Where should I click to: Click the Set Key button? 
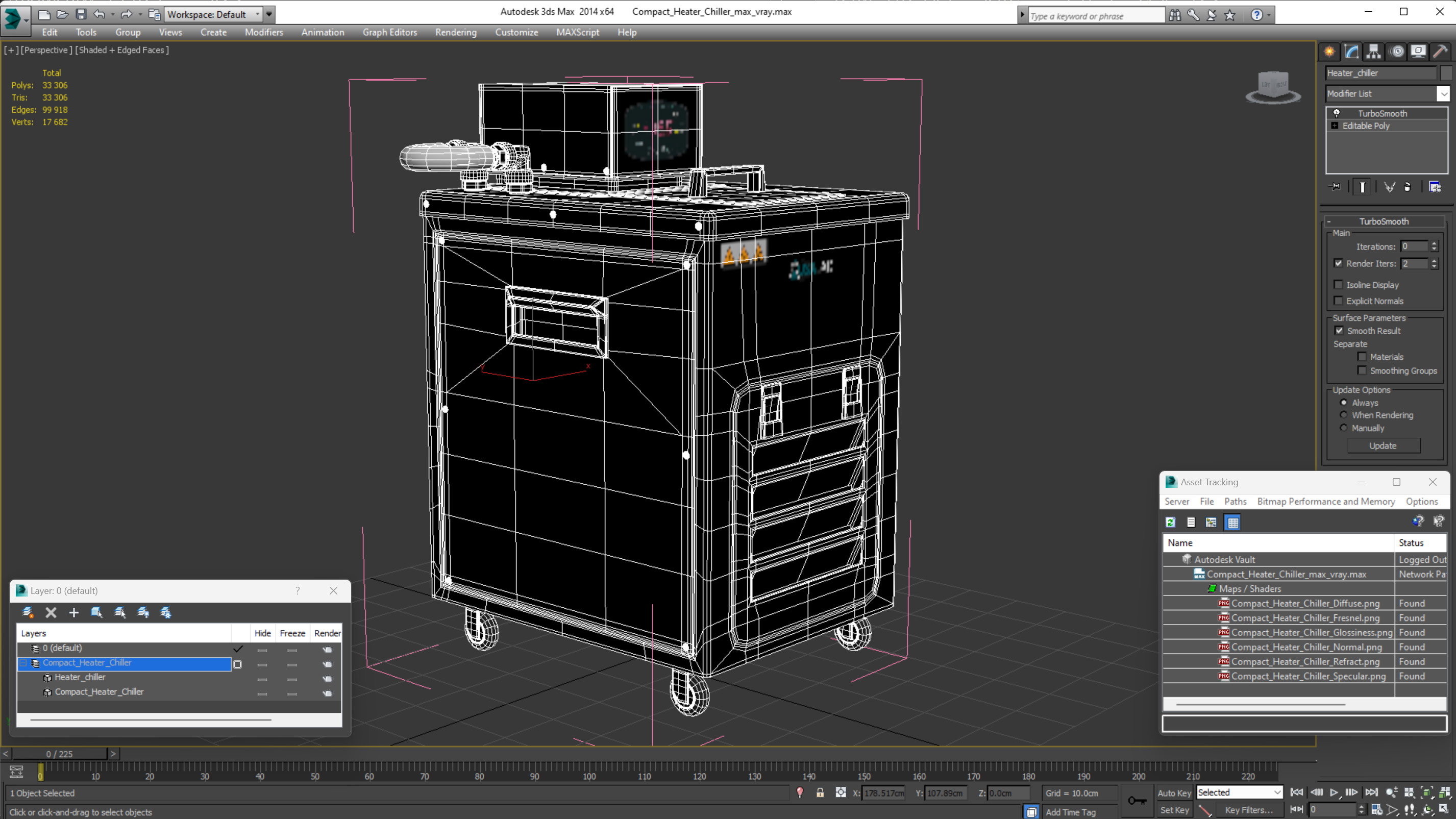(1174, 810)
